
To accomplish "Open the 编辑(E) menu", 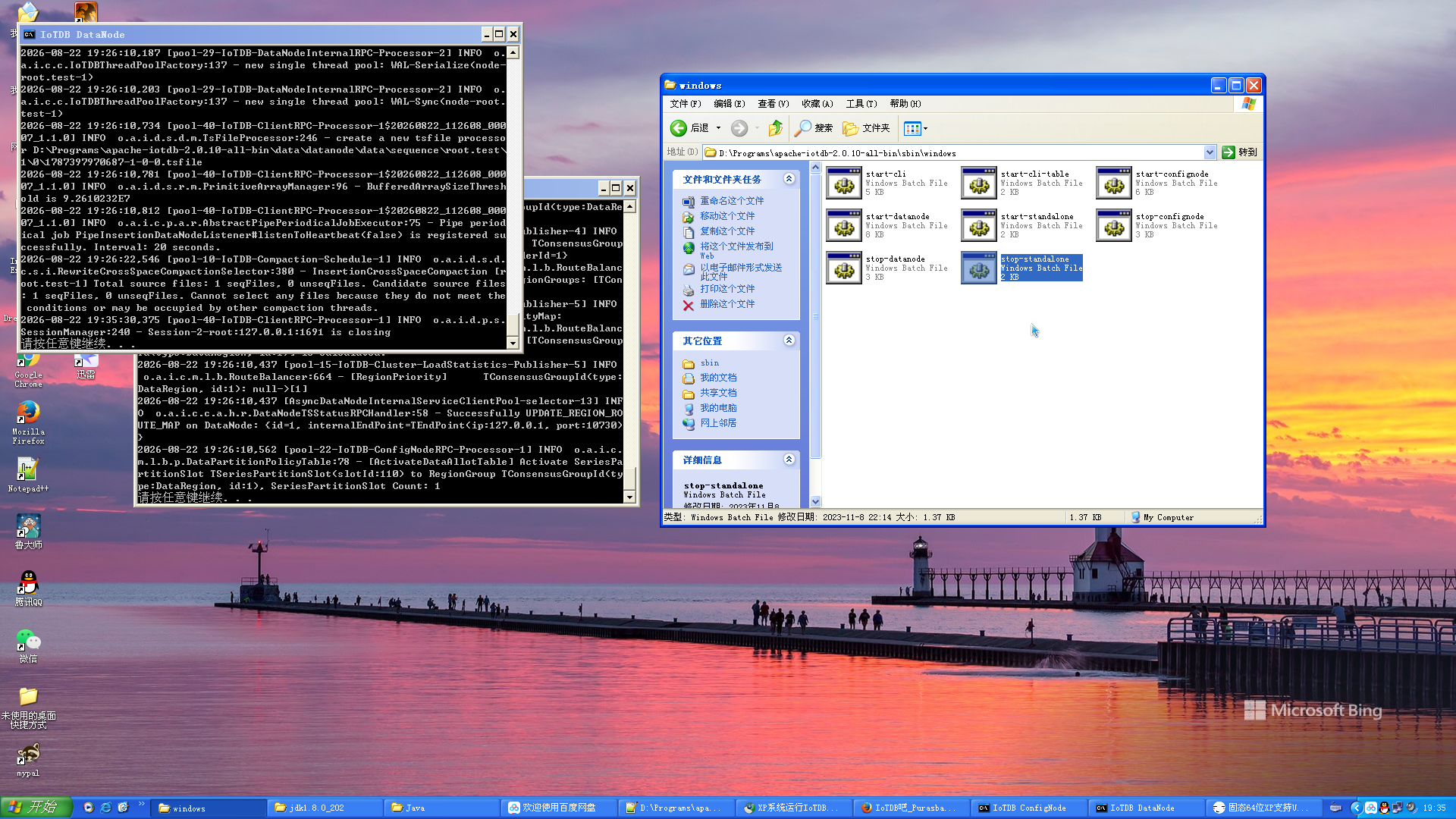I will tap(729, 104).
